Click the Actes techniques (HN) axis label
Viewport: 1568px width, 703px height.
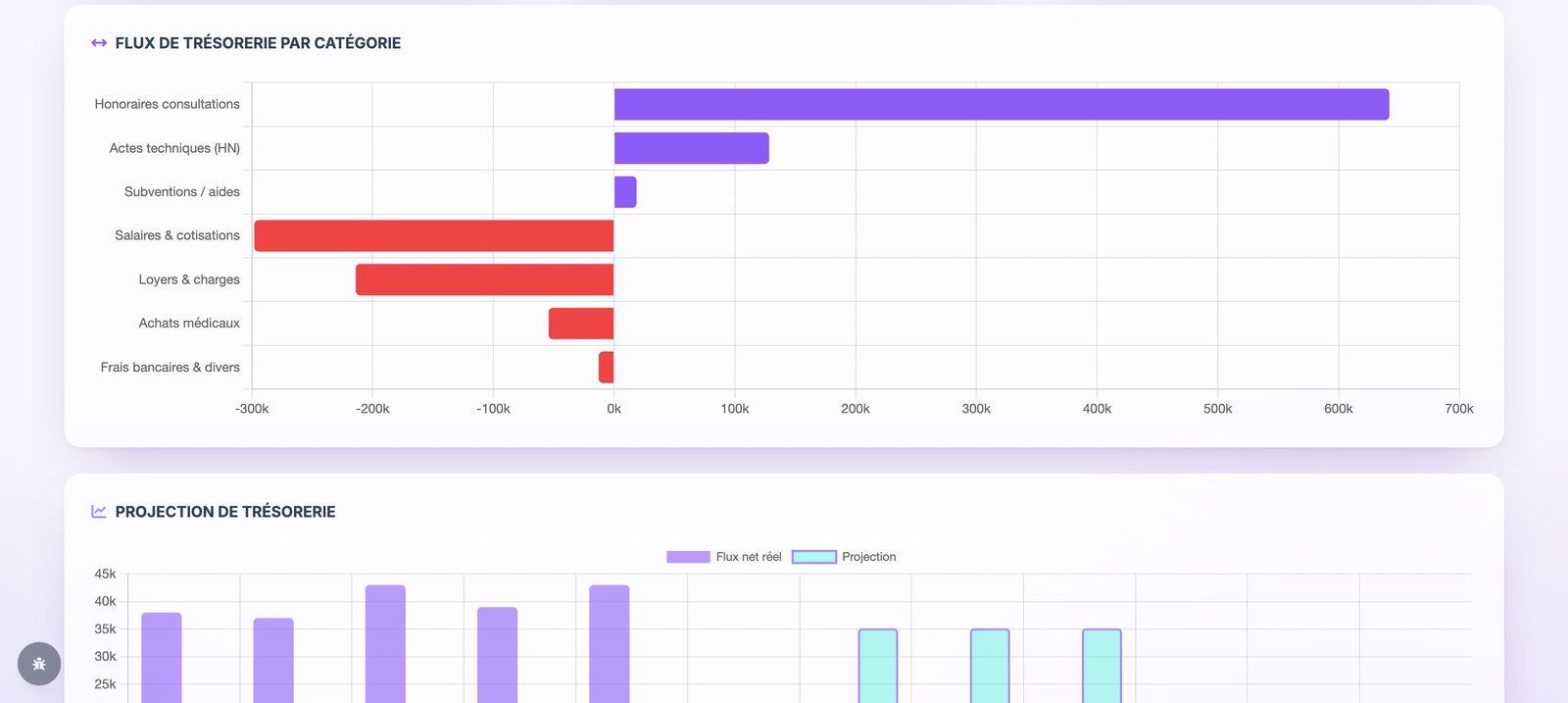point(174,148)
